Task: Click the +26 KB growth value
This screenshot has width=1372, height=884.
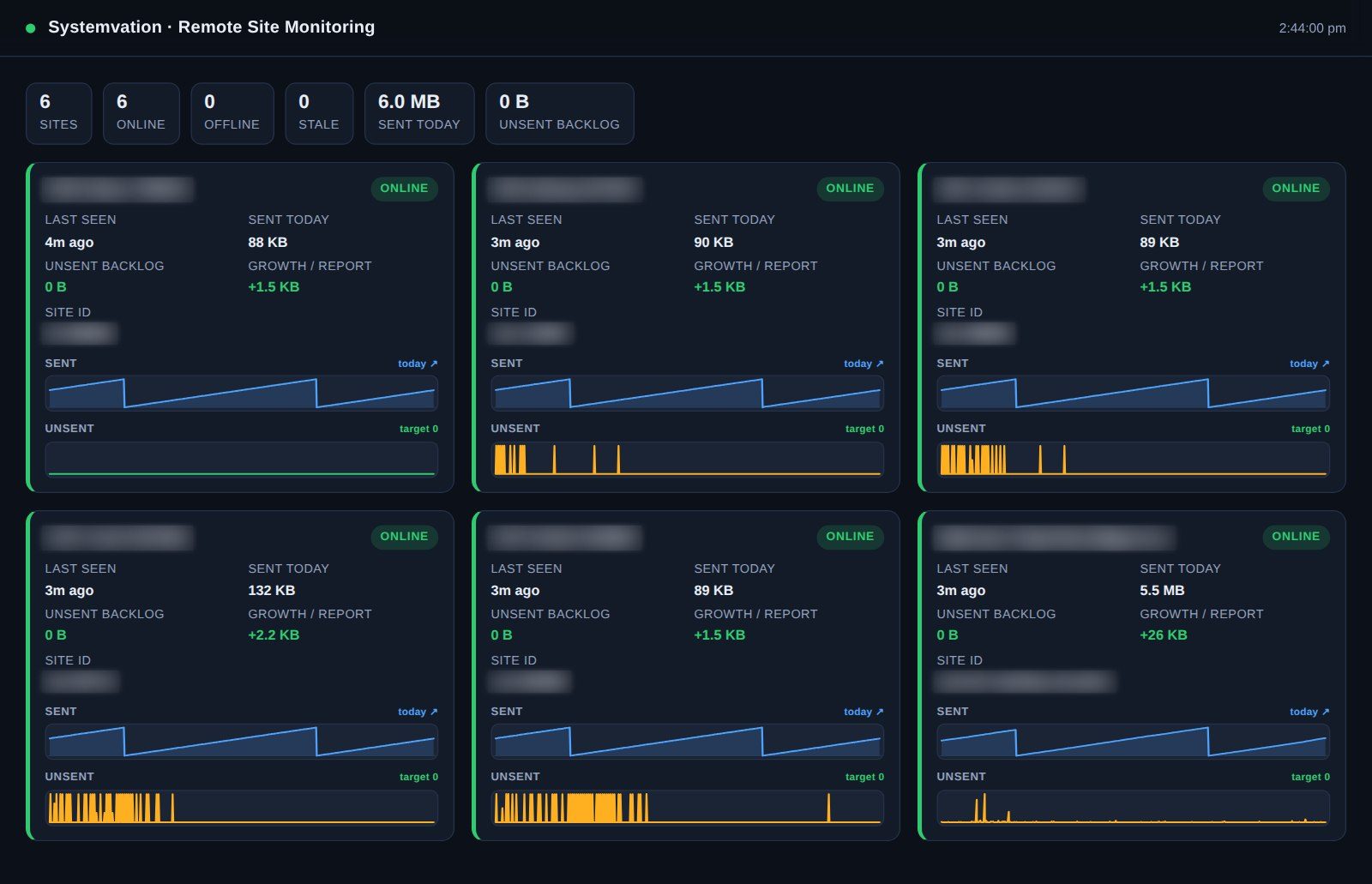Action: (x=1164, y=635)
